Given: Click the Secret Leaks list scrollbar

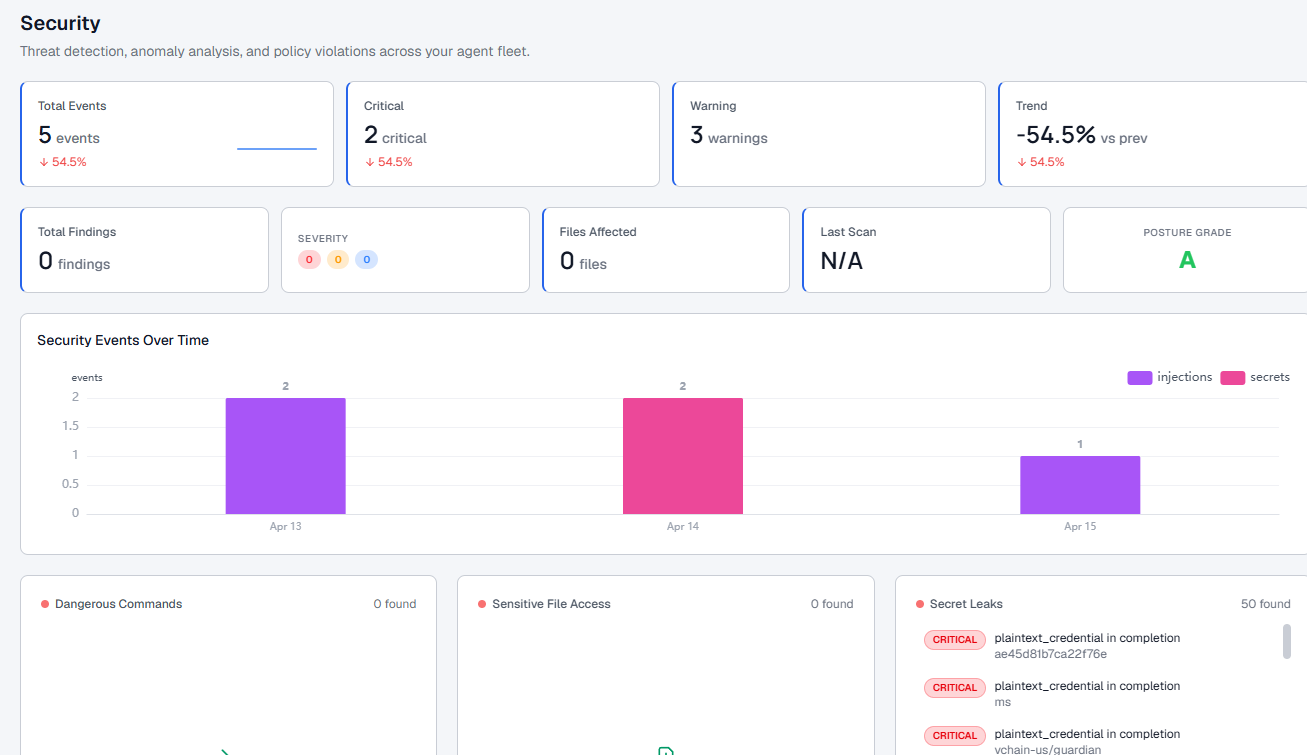Looking at the screenshot, I should pyautogui.click(x=1286, y=642).
